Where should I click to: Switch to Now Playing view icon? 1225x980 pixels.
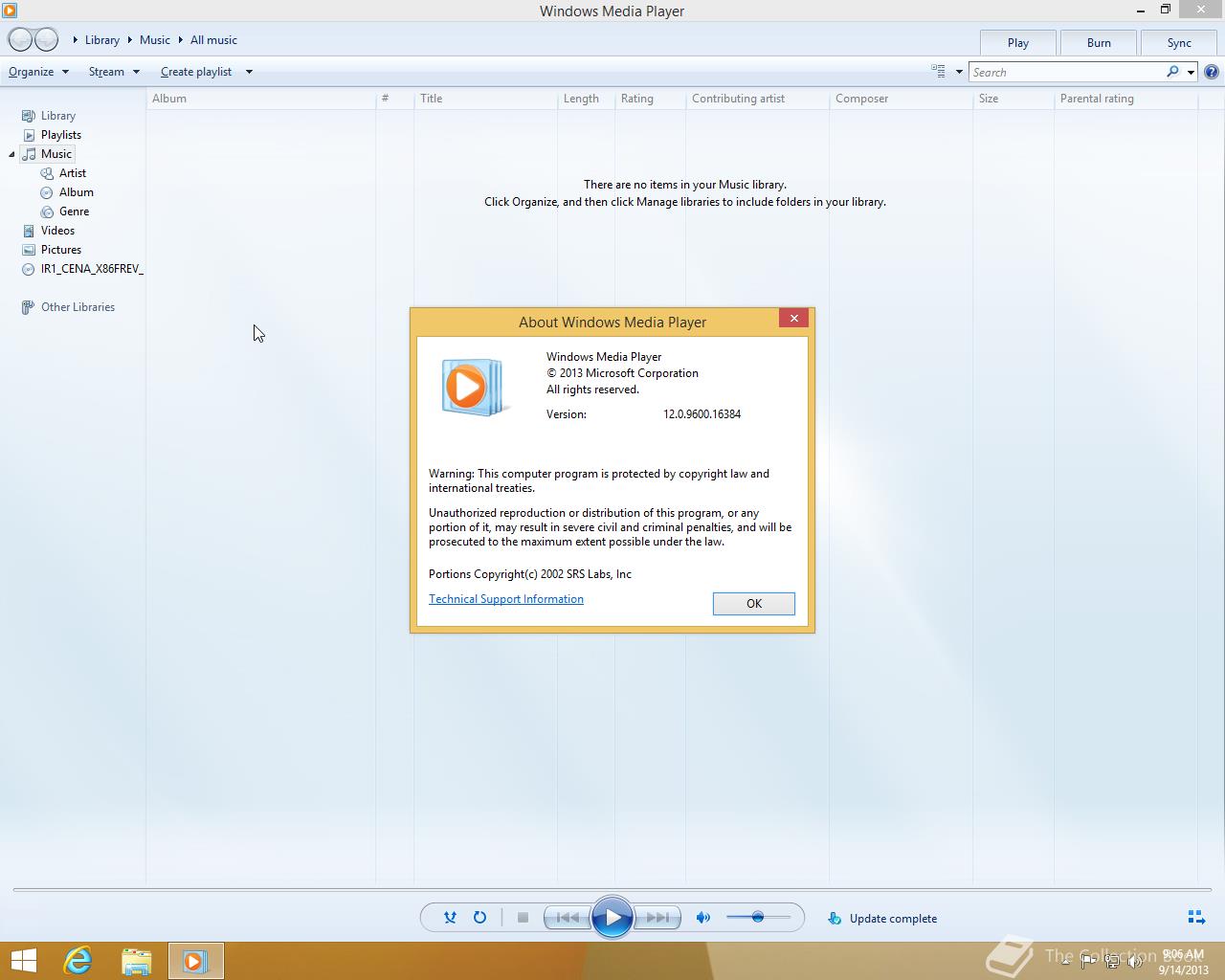tap(1196, 918)
